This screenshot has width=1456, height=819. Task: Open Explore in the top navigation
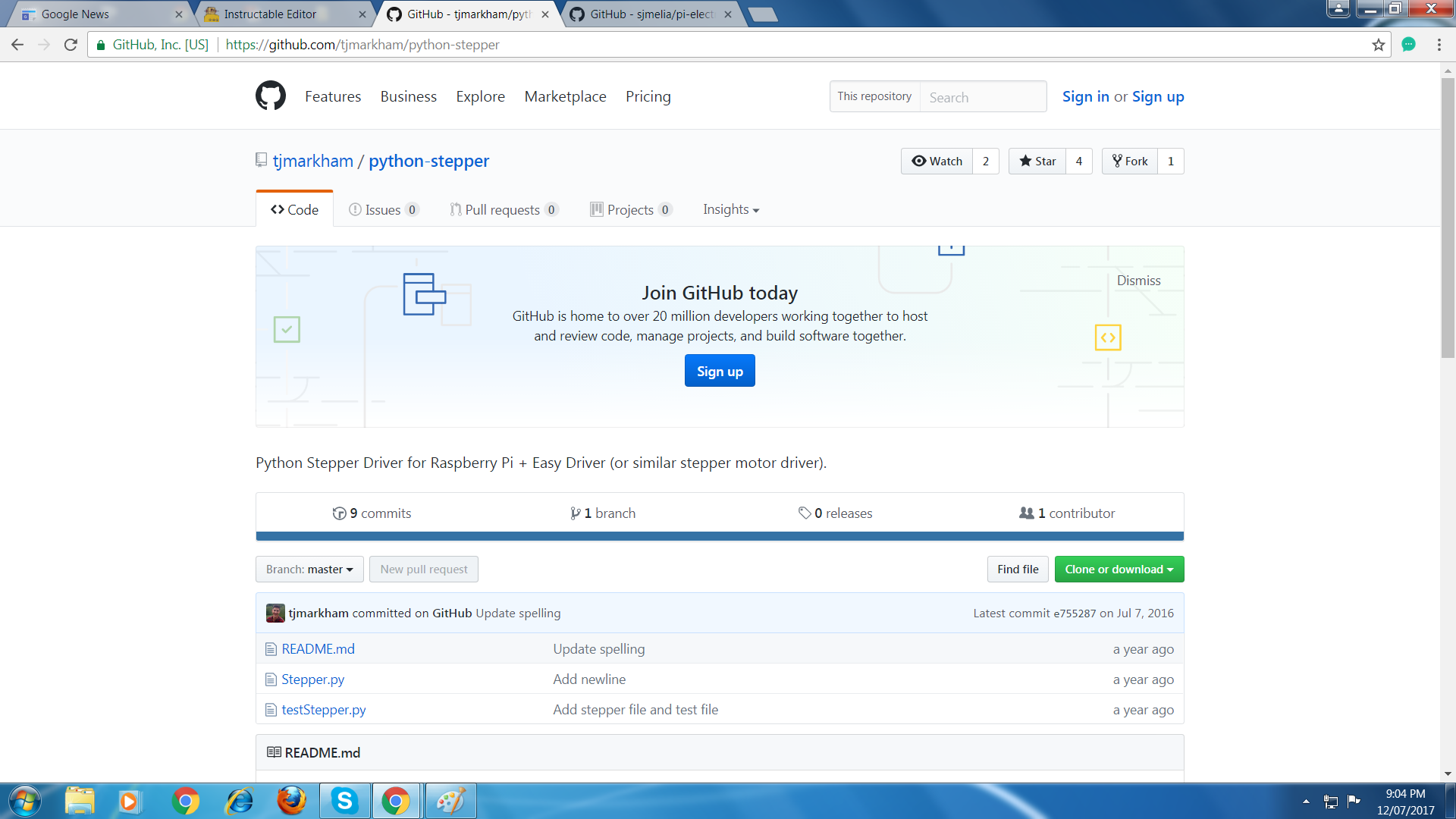point(480,96)
